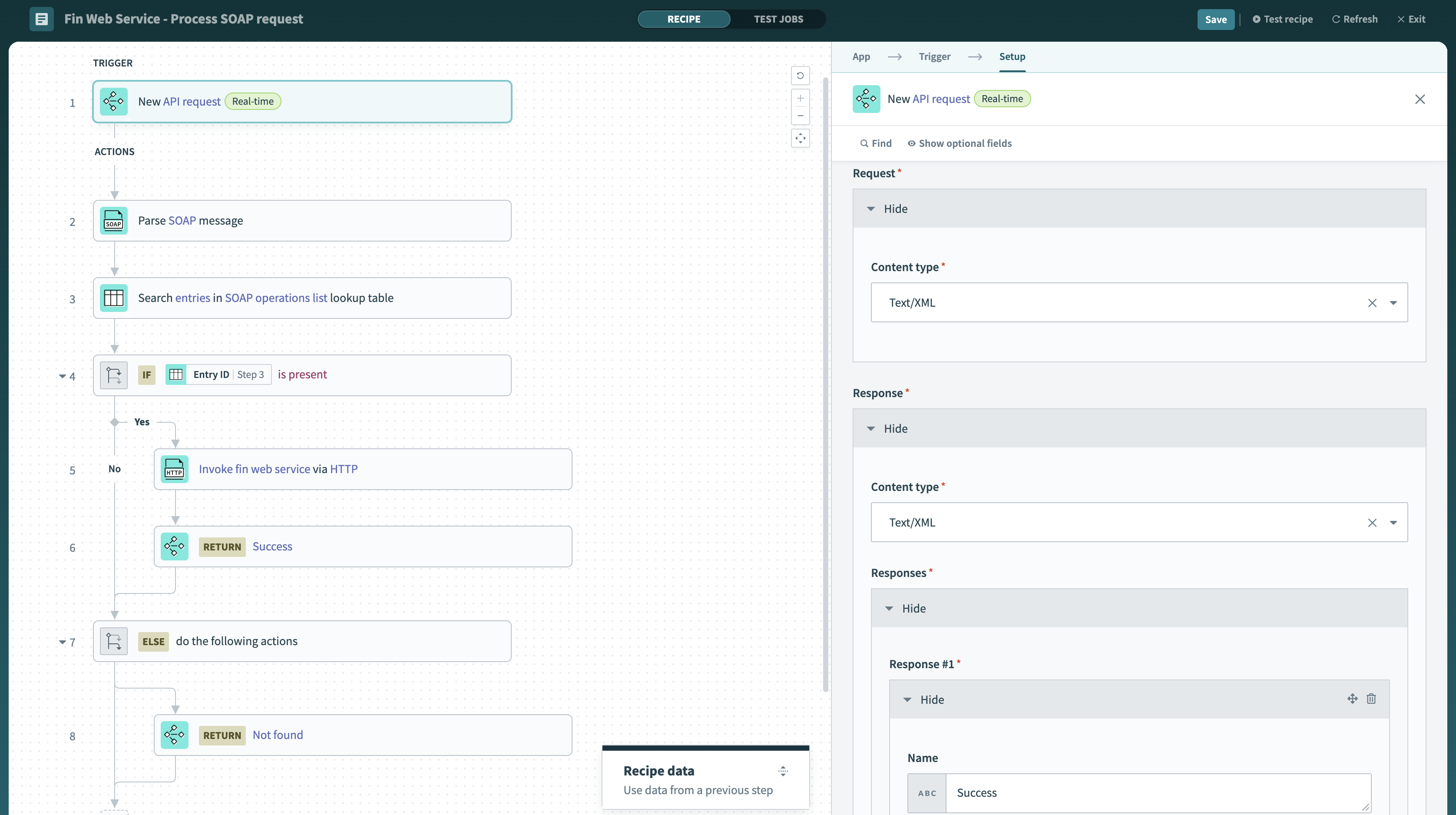This screenshot has height=815, width=1456.
Task: Expand step 4 IF condition branch
Action: click(x=62, y=375)
